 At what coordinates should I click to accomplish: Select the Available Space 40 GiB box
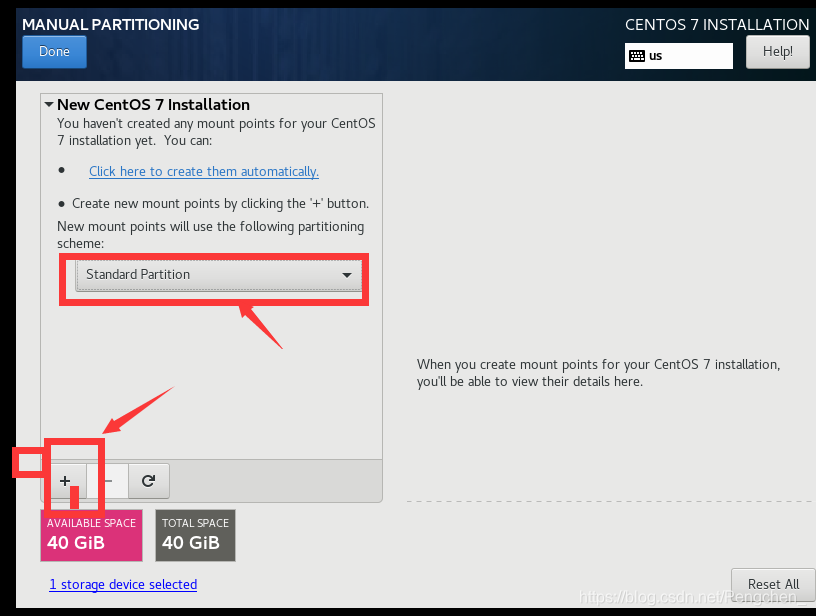92,535
